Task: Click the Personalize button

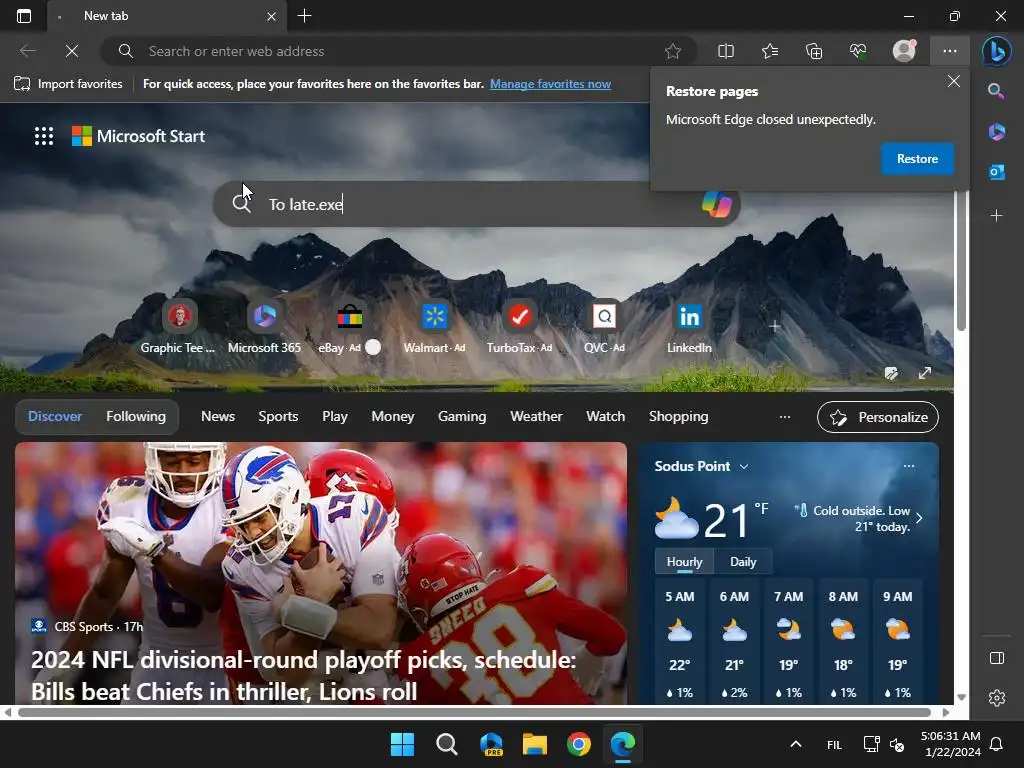Action: [x=878, y=417]
